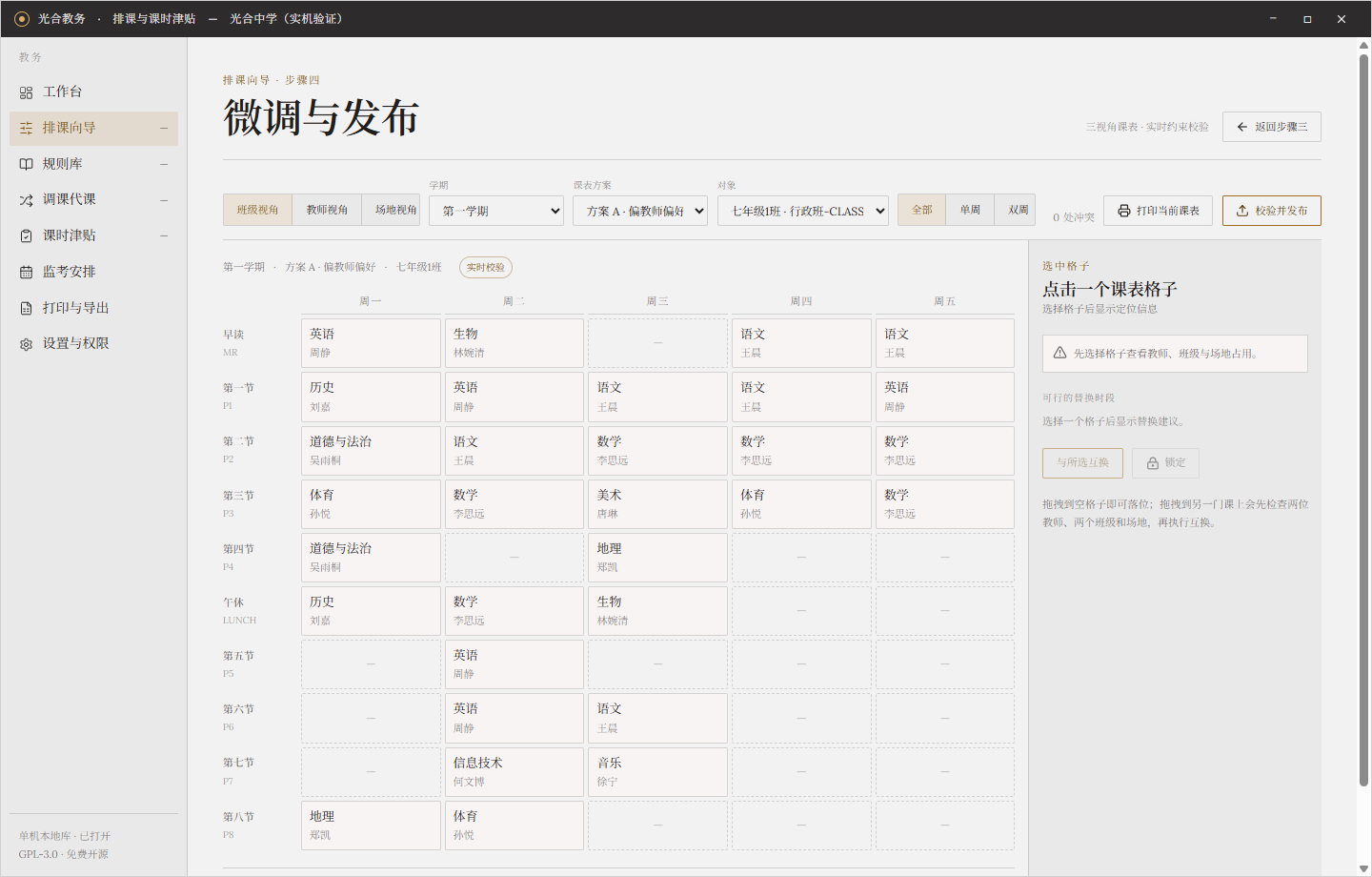Click the shuffle icon for 调课代课
Image resolution: width=1372 pixels, height=877 pixels.
click(x=26, y=200)
